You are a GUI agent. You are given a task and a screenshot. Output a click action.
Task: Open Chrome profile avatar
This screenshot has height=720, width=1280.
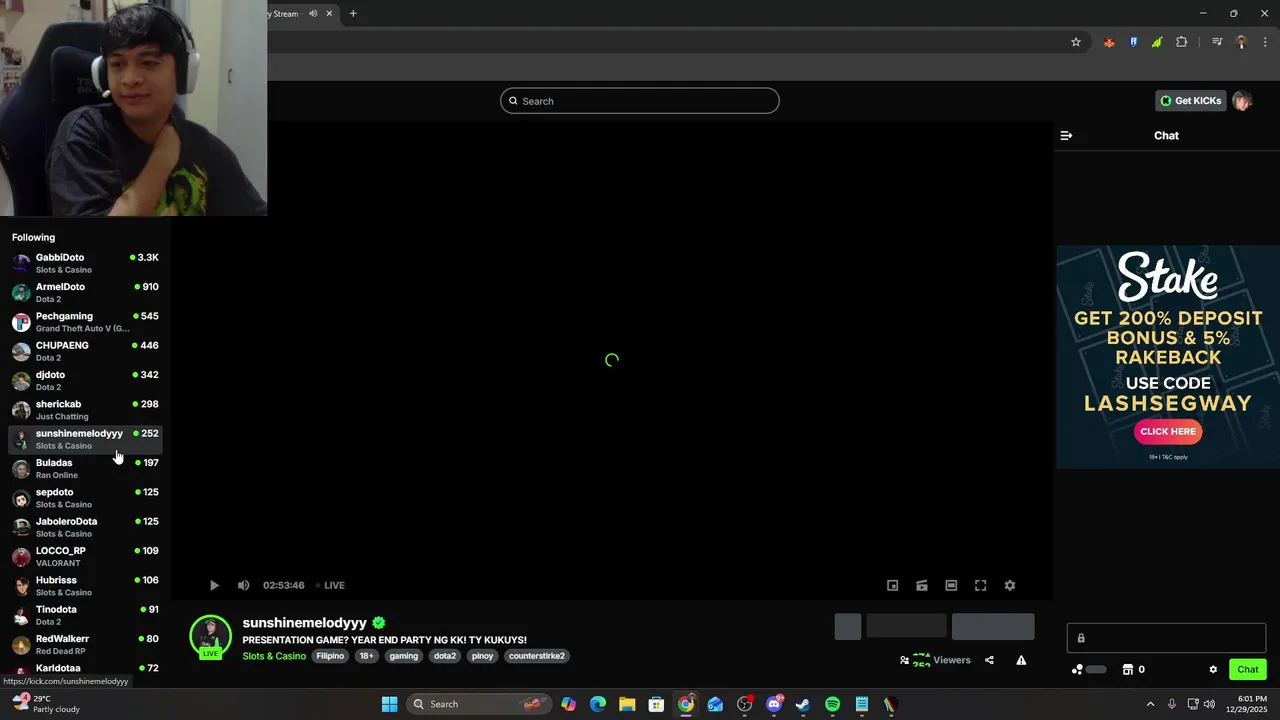[x=1241, y=42]
